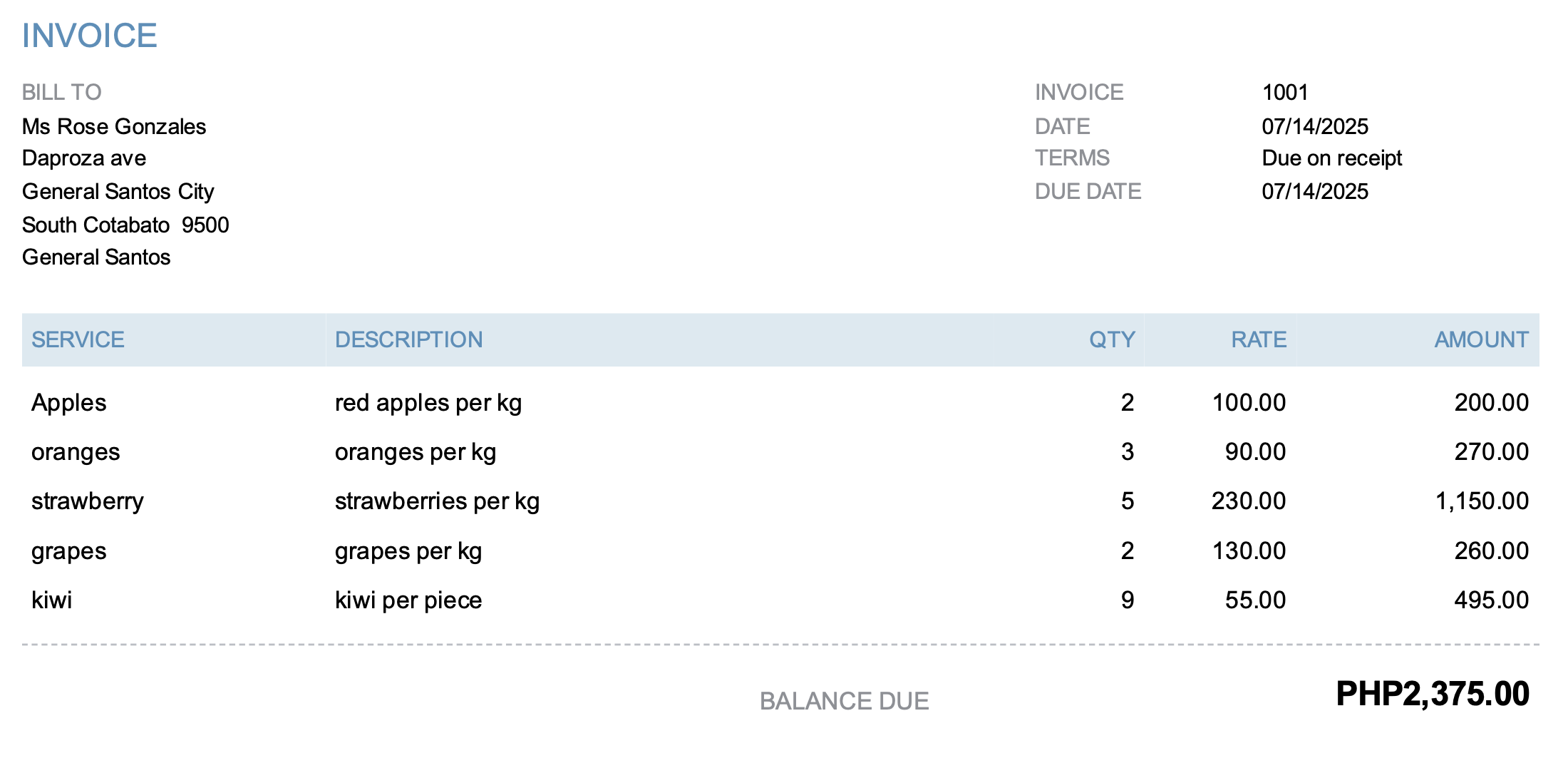
Task: Click the South Cotabato 9500 line
Action: [125, 225]
